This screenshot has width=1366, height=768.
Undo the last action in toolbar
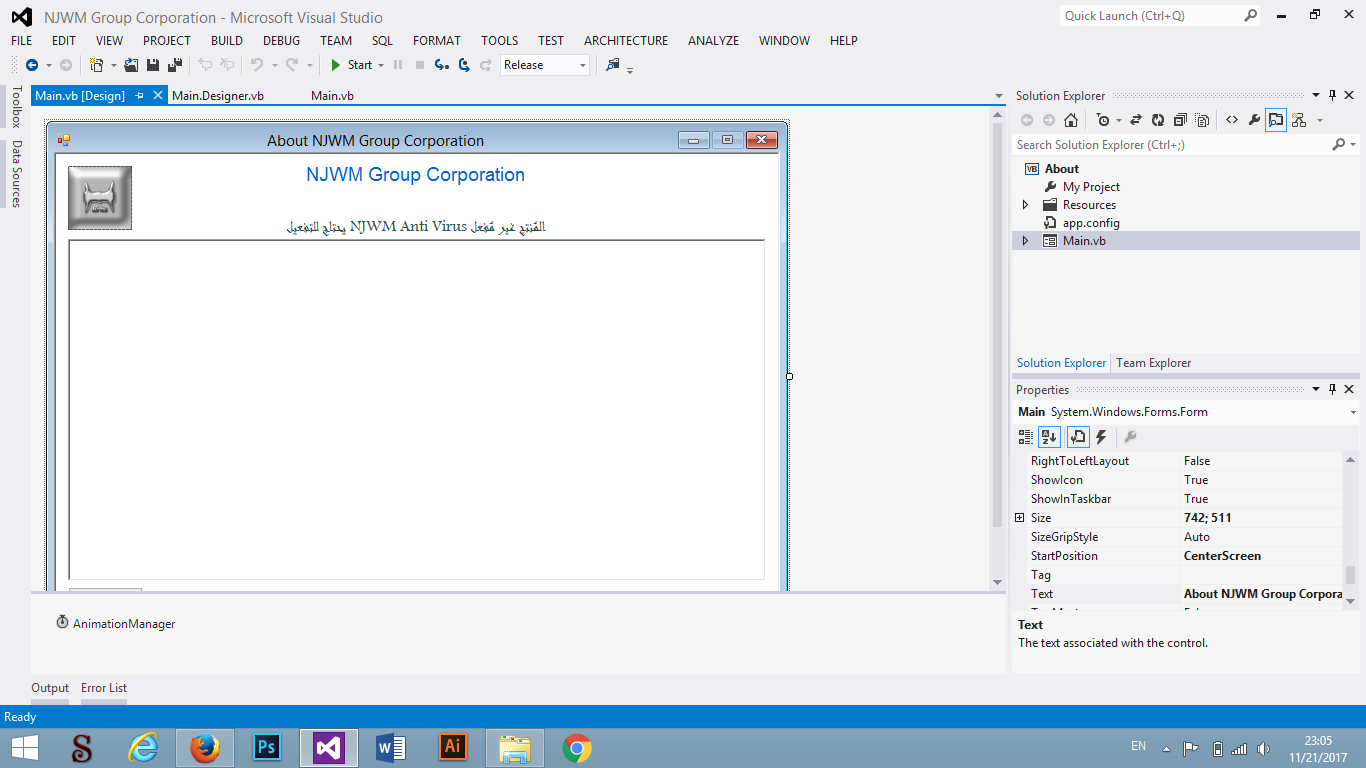click(257, 65)
